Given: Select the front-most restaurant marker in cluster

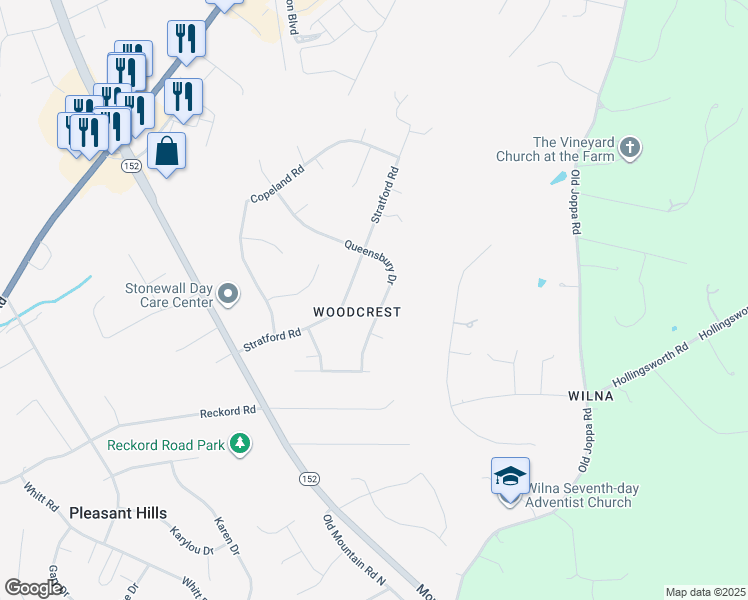Looking at the screenshot, I should [89, 134].
